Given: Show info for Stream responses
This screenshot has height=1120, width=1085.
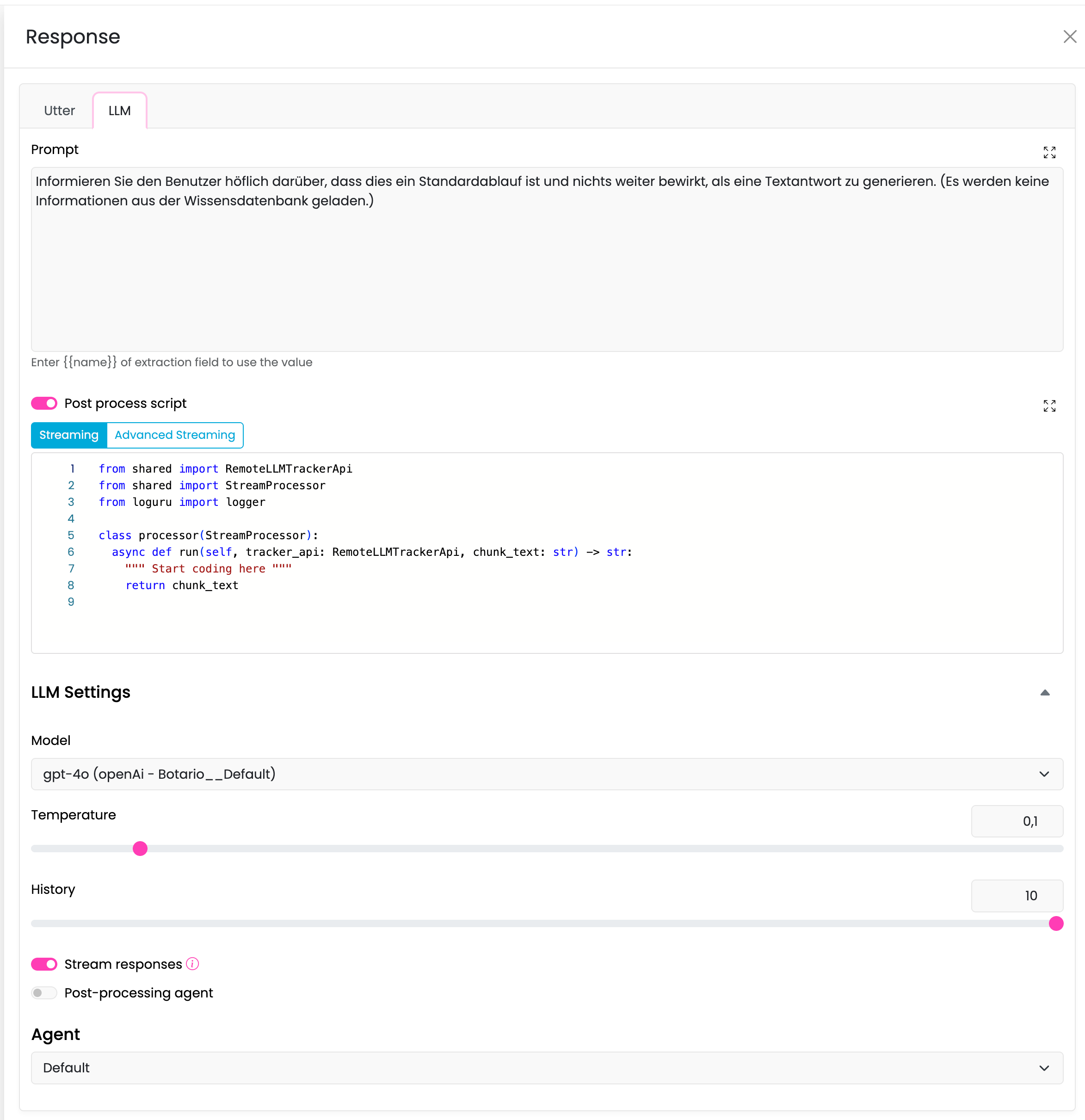Looking at the screenshot, I should pyautogui.click(x=193, y=964).
